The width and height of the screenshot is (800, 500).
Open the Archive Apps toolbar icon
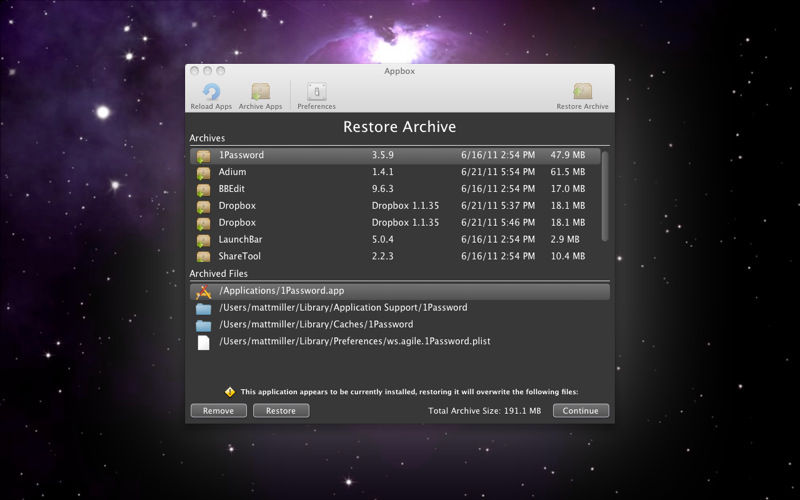pyautogui.click(x=260, y=92)
